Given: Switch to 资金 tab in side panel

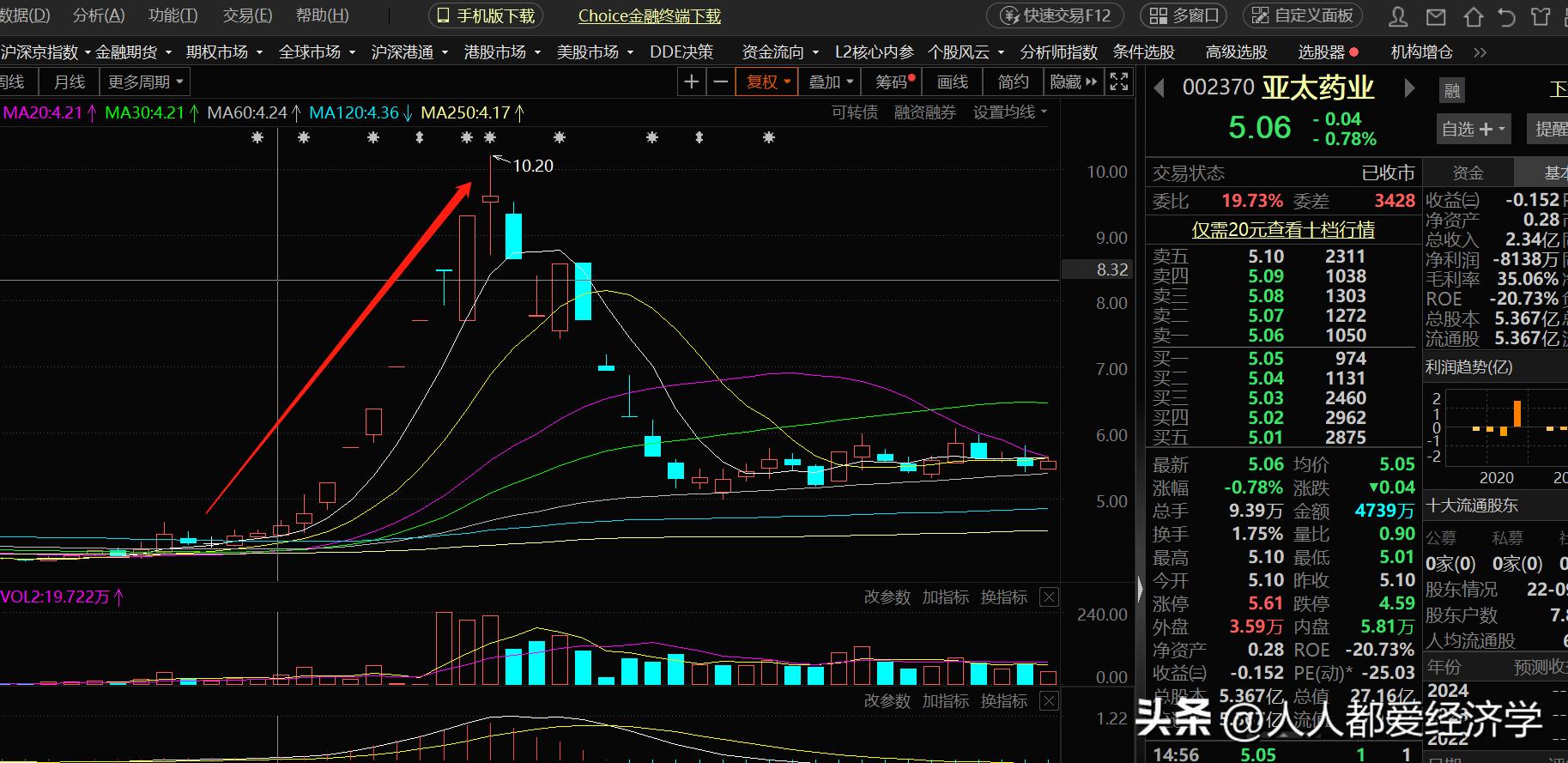Looking at the screenshot, I should (x=1468, y=173).
